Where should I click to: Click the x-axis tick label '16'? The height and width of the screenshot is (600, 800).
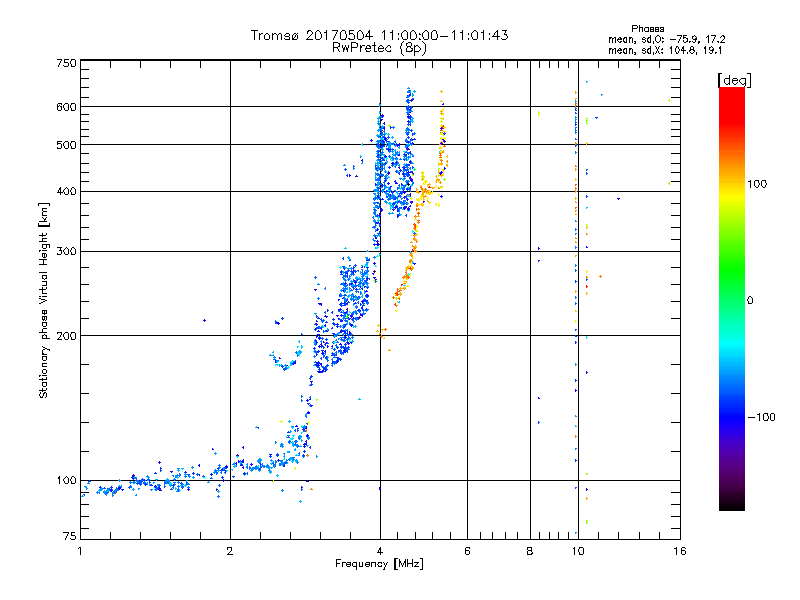[x=680, y=551]
